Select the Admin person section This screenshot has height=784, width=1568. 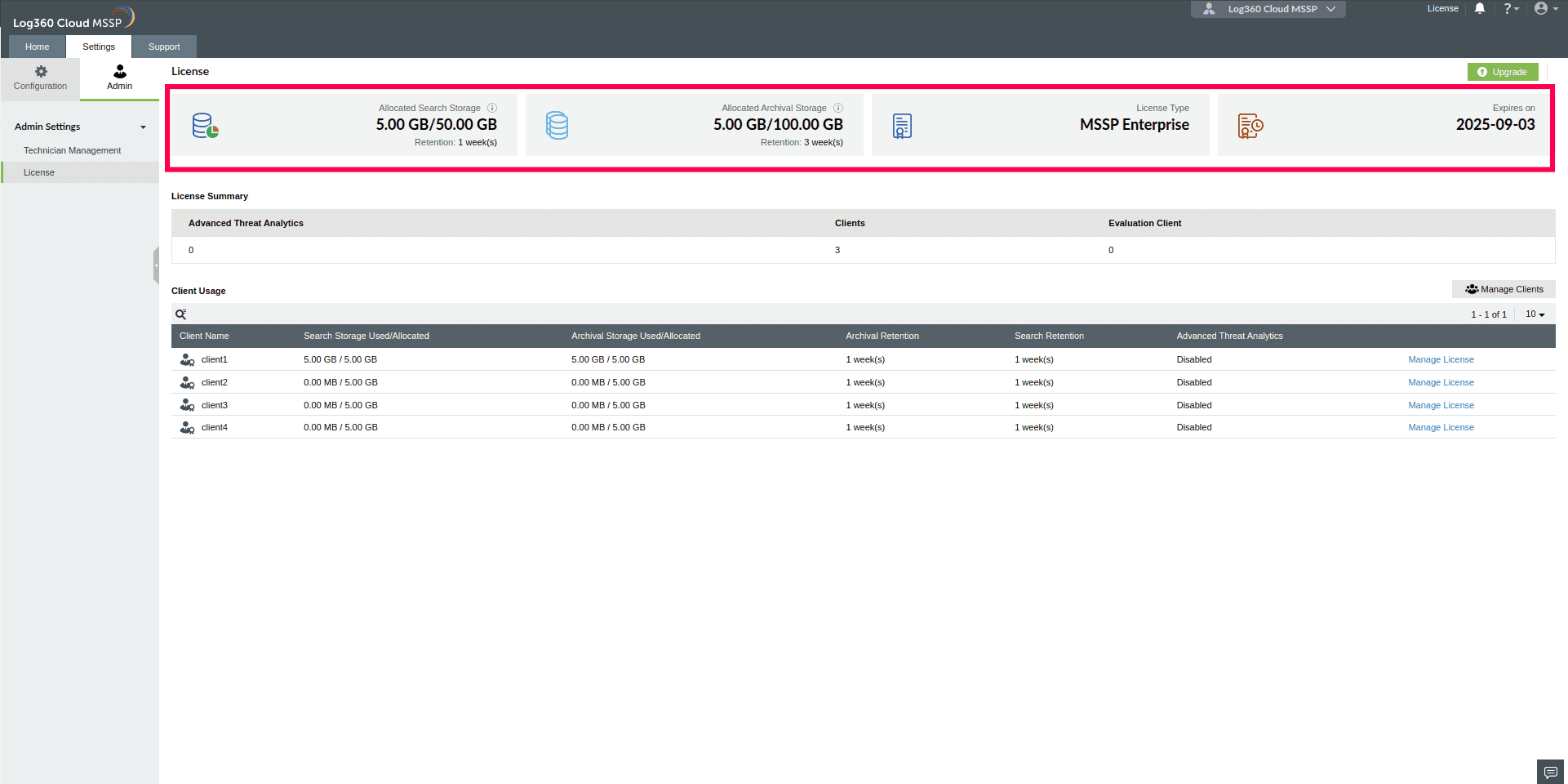(119, 78)
